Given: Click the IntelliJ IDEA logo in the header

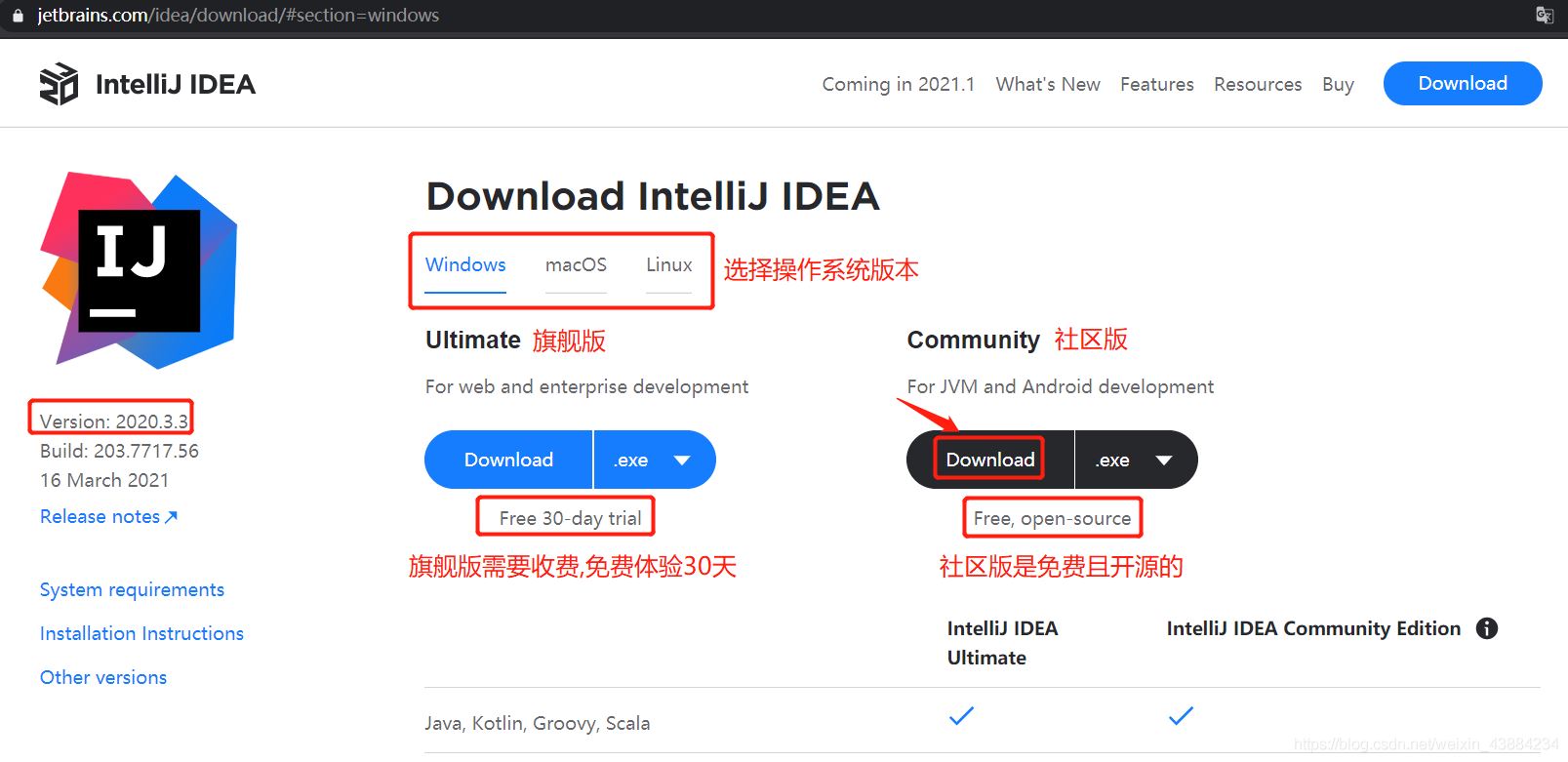Looking at the screenshot, I should (x=59, y=84).
